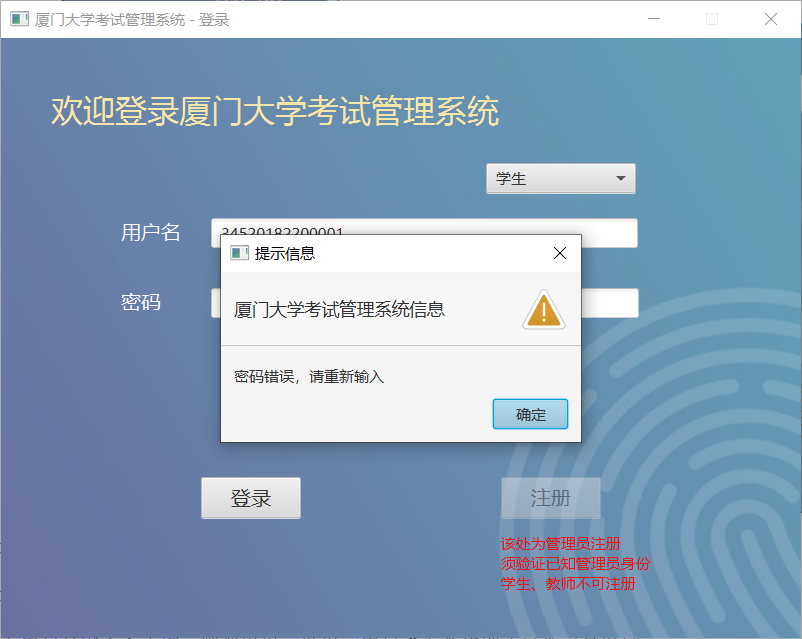Click the 厦门大学考试管理系统信息 dialog header
This screenshot has height=639, width=802.
pyautogui.click(x=339, y=310)
